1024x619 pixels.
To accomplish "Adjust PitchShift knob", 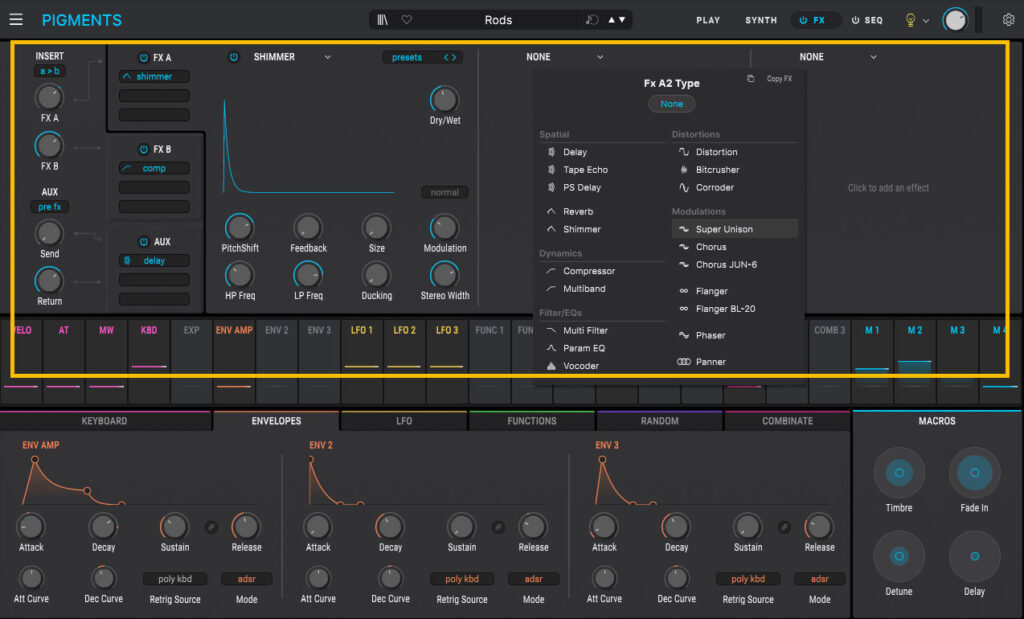I will pyautogui.click(x=239, y=227).
